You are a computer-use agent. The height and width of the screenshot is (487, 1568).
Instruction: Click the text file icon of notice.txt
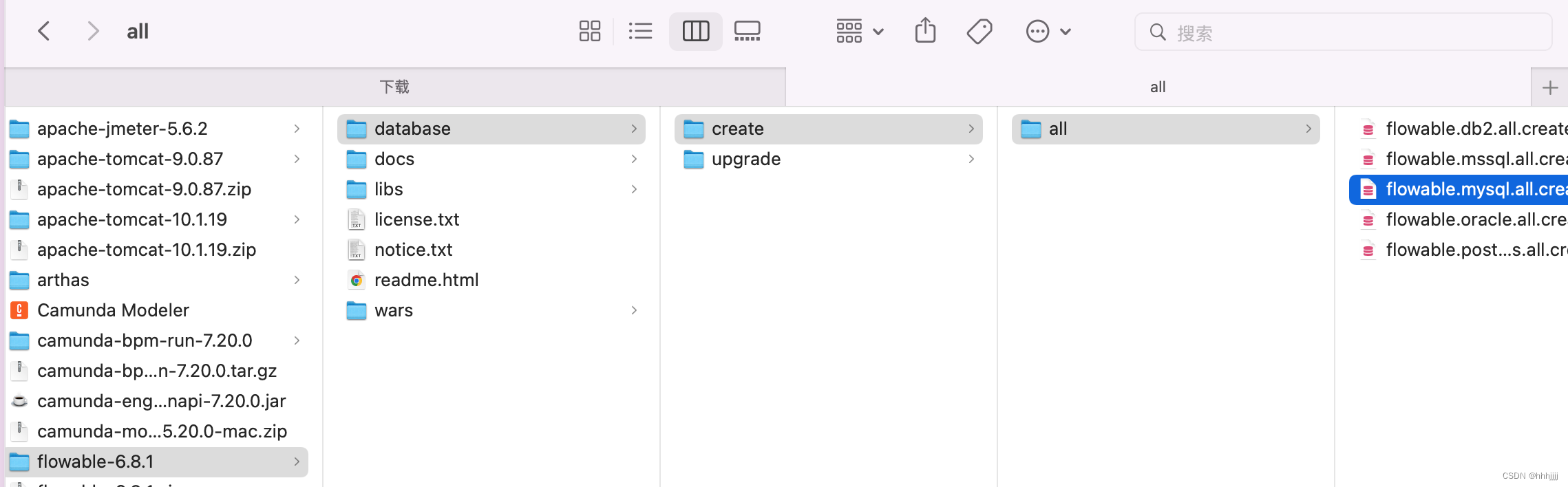[x=357, y=250]
